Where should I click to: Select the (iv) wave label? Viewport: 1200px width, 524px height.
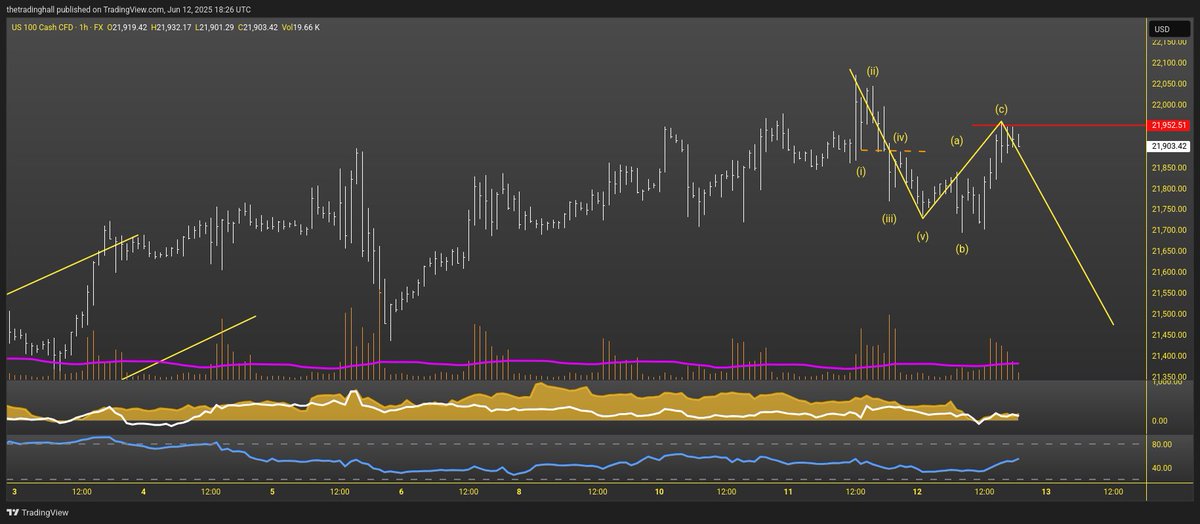click(x=900, y=136)
